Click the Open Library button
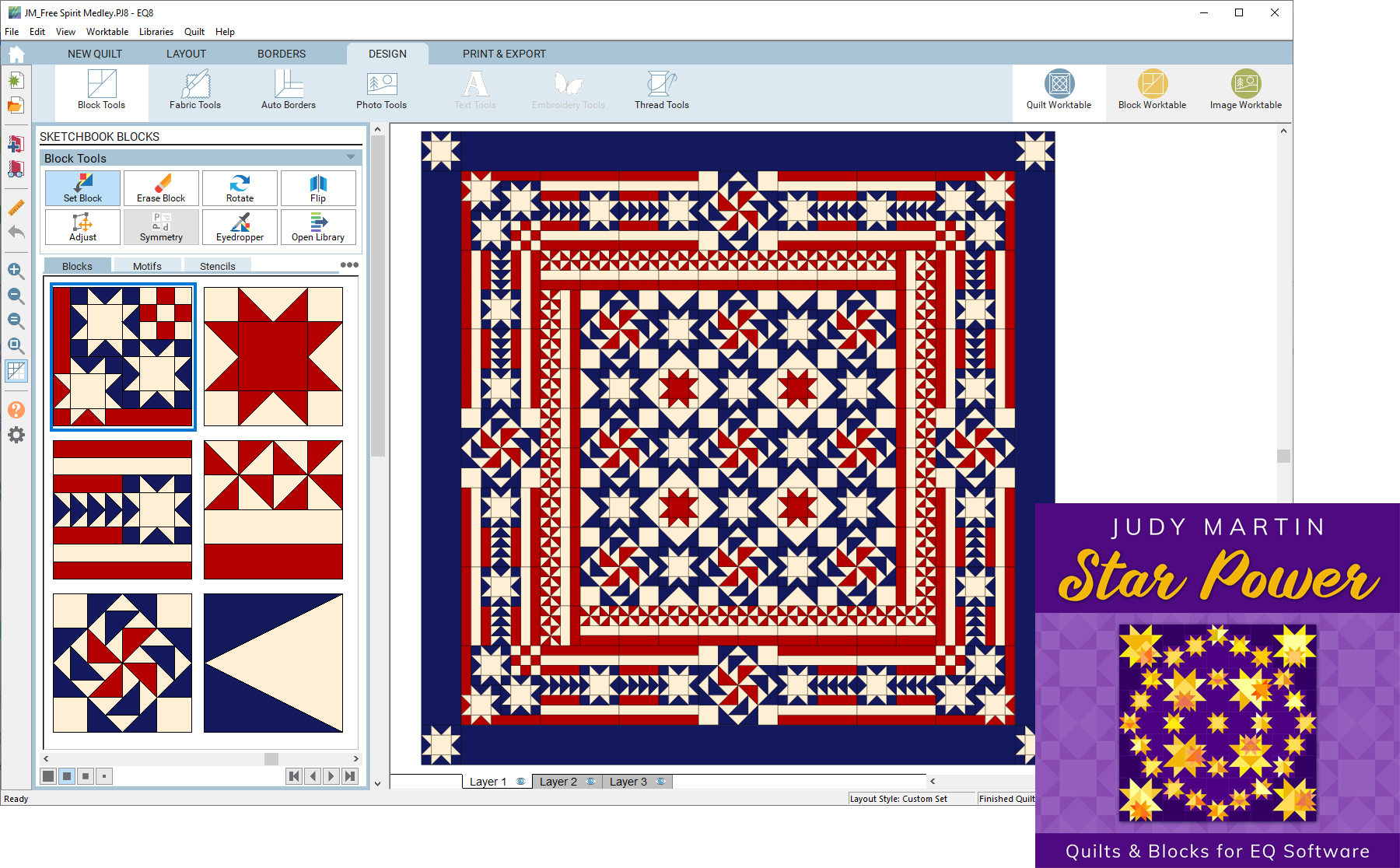 (x=318, y=227)
